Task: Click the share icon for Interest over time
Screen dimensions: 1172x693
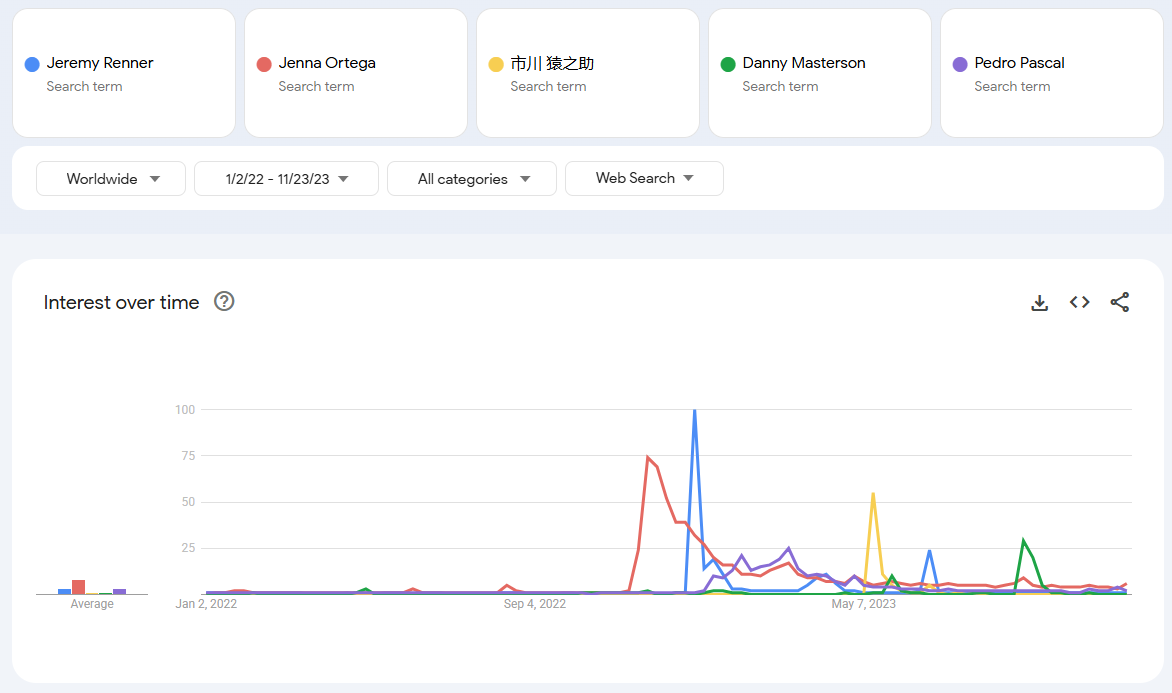Action: tap(1120, 302)
